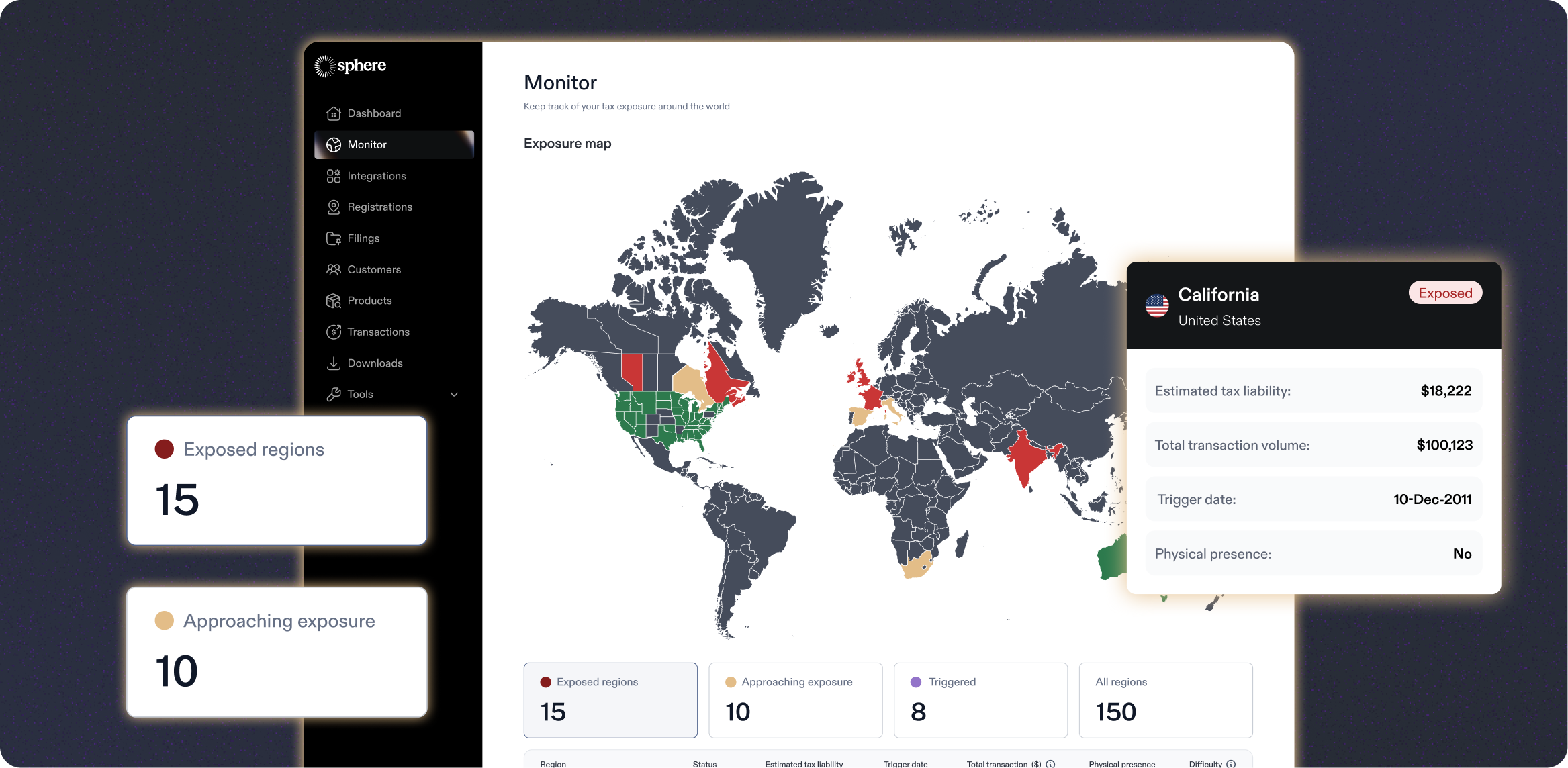Select the Approaching exposure summary card
Screen dimensions: 1568x768
click(795, 700)
